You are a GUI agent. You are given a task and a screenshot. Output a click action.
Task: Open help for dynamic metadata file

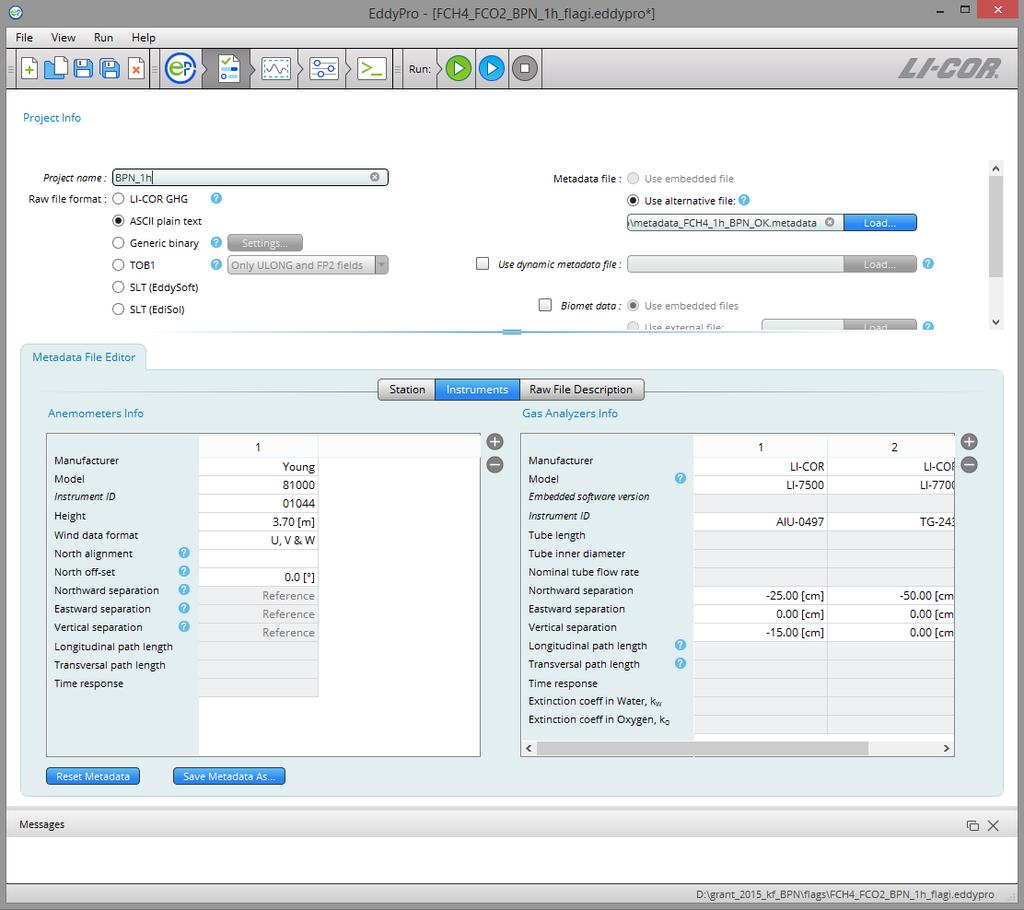pyautogui.click(x=928, y=263)
